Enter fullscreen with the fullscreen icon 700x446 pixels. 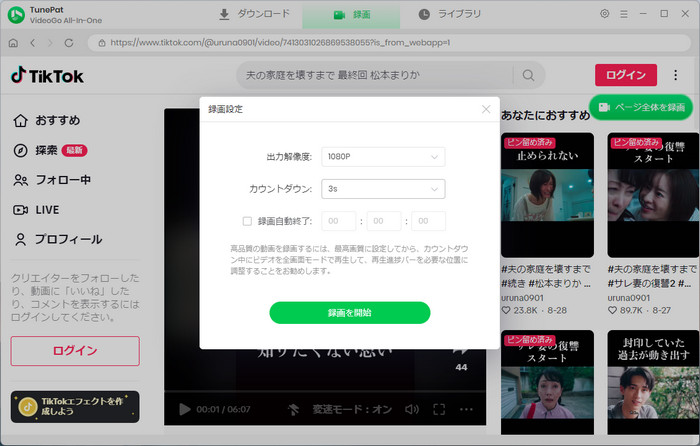pos(439,409)
